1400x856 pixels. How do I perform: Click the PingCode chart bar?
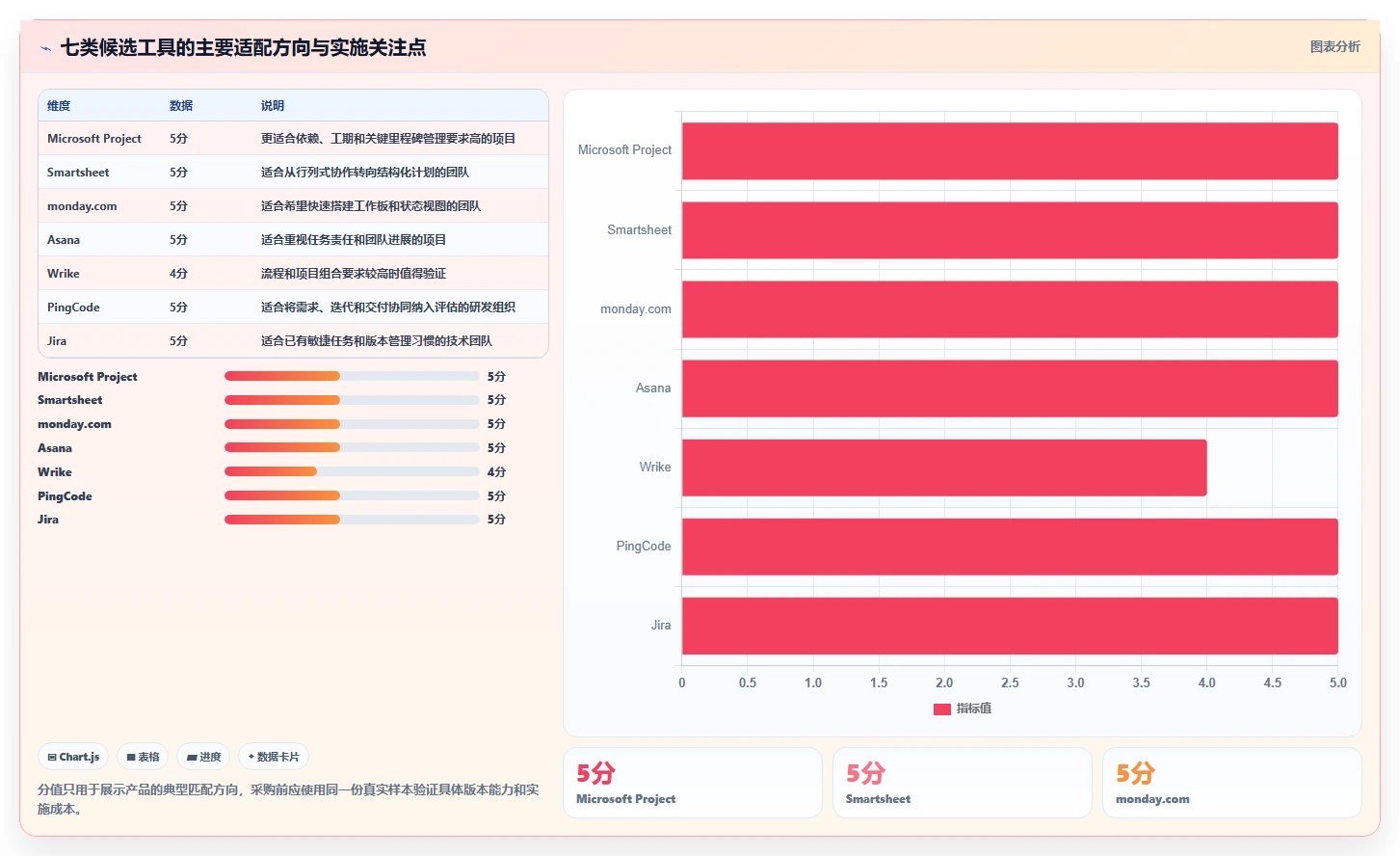(1010, 547)
